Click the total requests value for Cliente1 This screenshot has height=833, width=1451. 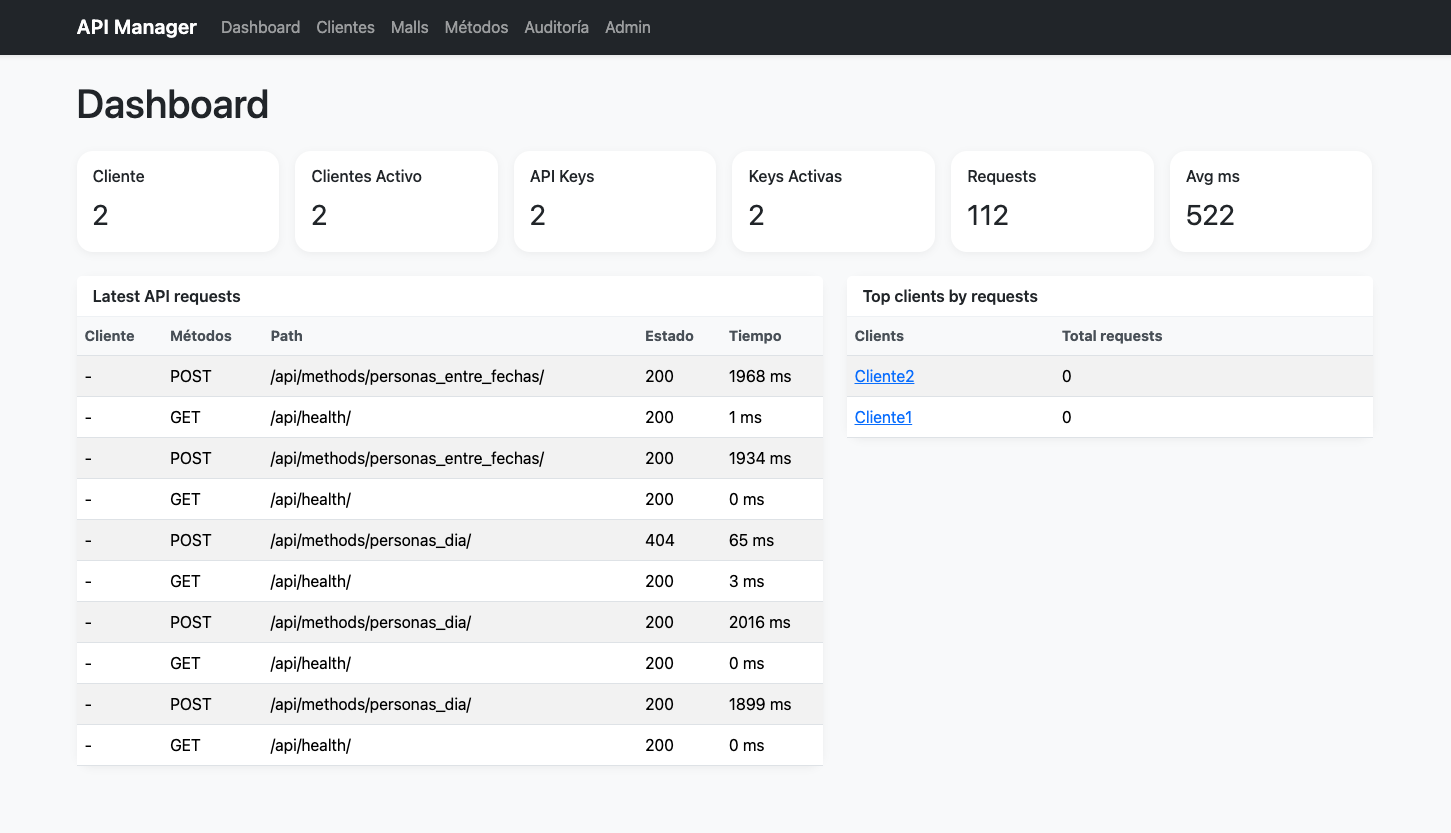1067,417
